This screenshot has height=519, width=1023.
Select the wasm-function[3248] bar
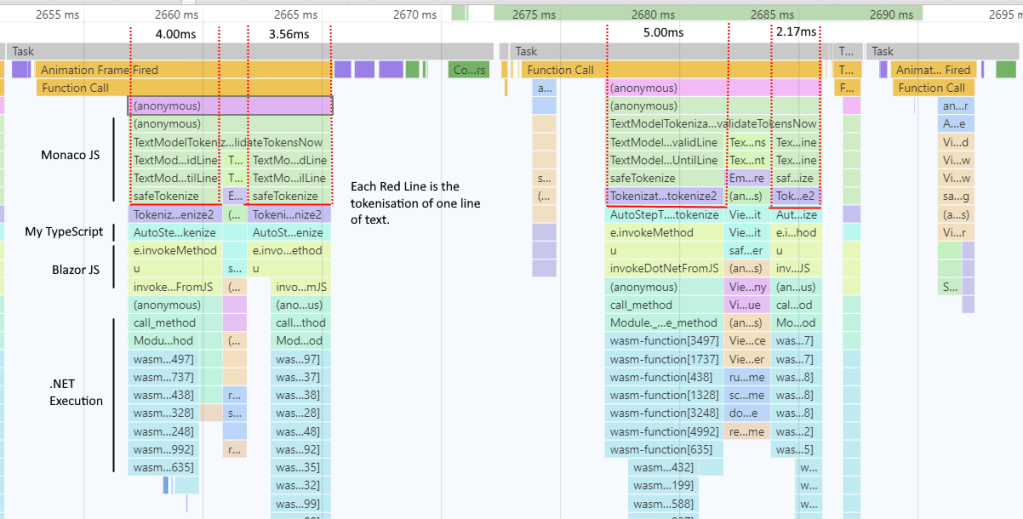pyautogui.click(x=664, y=413)
